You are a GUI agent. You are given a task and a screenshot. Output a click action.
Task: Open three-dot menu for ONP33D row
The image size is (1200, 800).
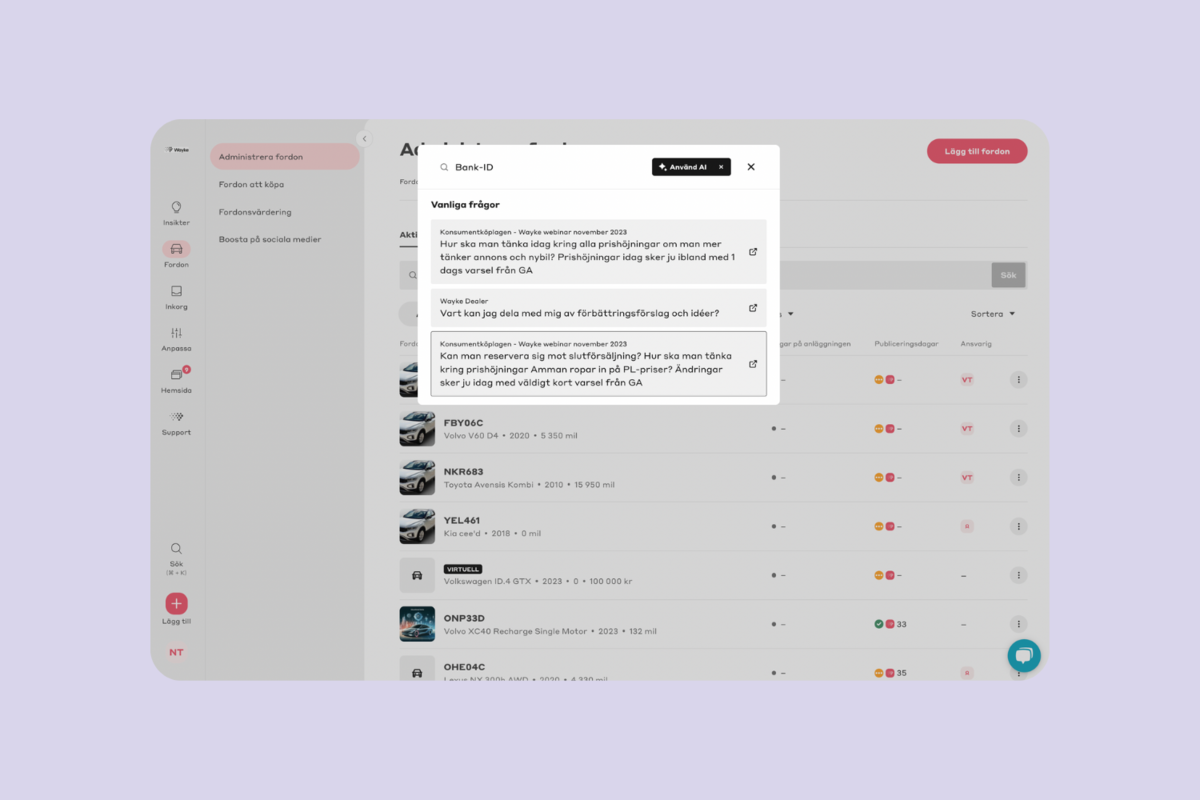[1018, 625]
